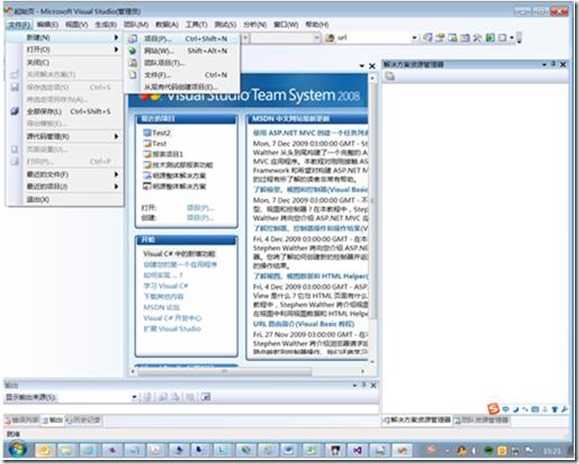This screenshot has height=464, width=579.
Task: Select 全部保存(L) in File menu
Action: (66, 111)
